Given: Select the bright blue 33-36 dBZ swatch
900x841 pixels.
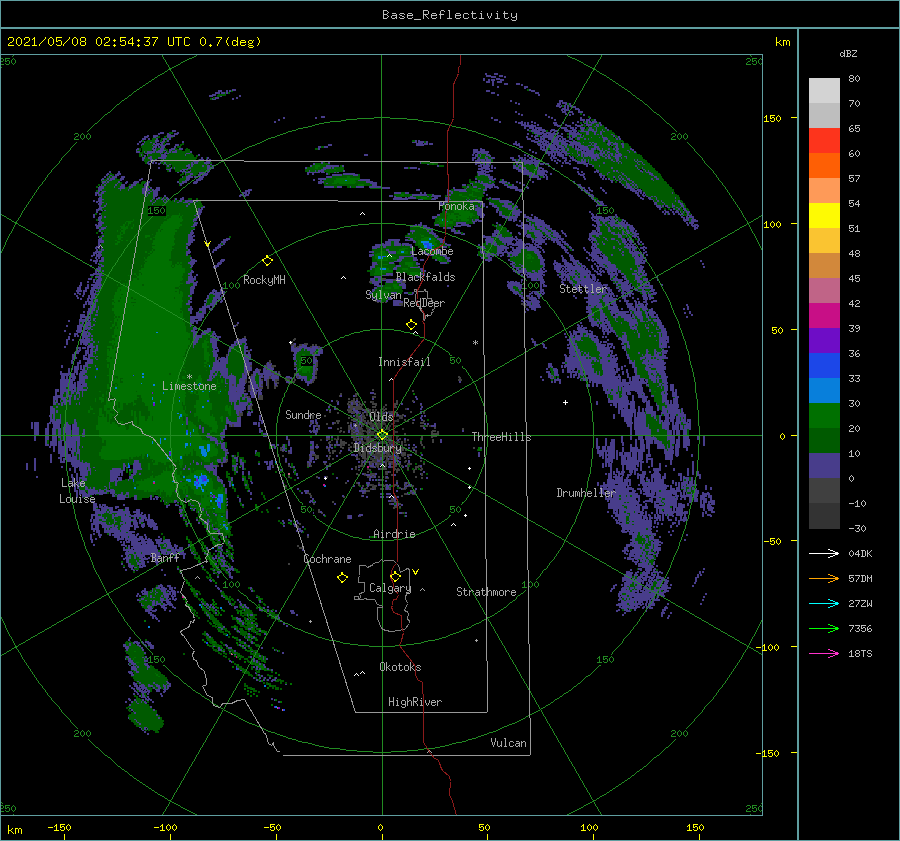Looking at the screenshot, I should click(x=824, y=366).
